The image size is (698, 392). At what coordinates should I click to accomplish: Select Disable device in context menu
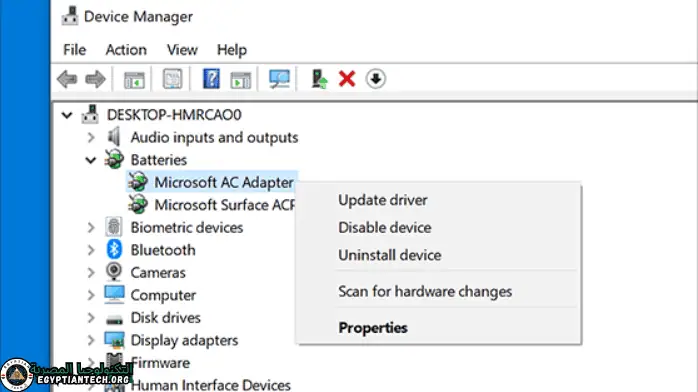(x=385, y=228)
